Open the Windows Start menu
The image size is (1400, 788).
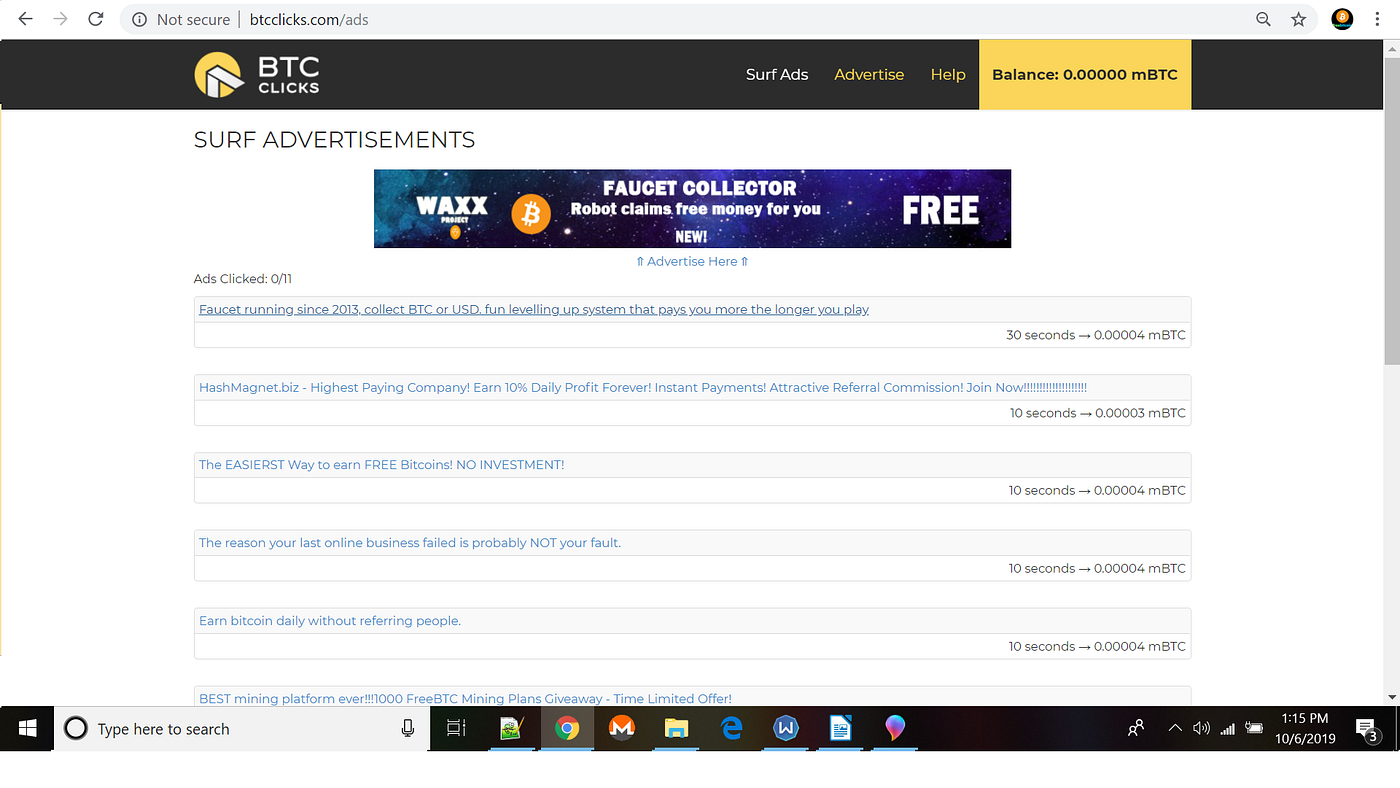(x=26, y=729)
